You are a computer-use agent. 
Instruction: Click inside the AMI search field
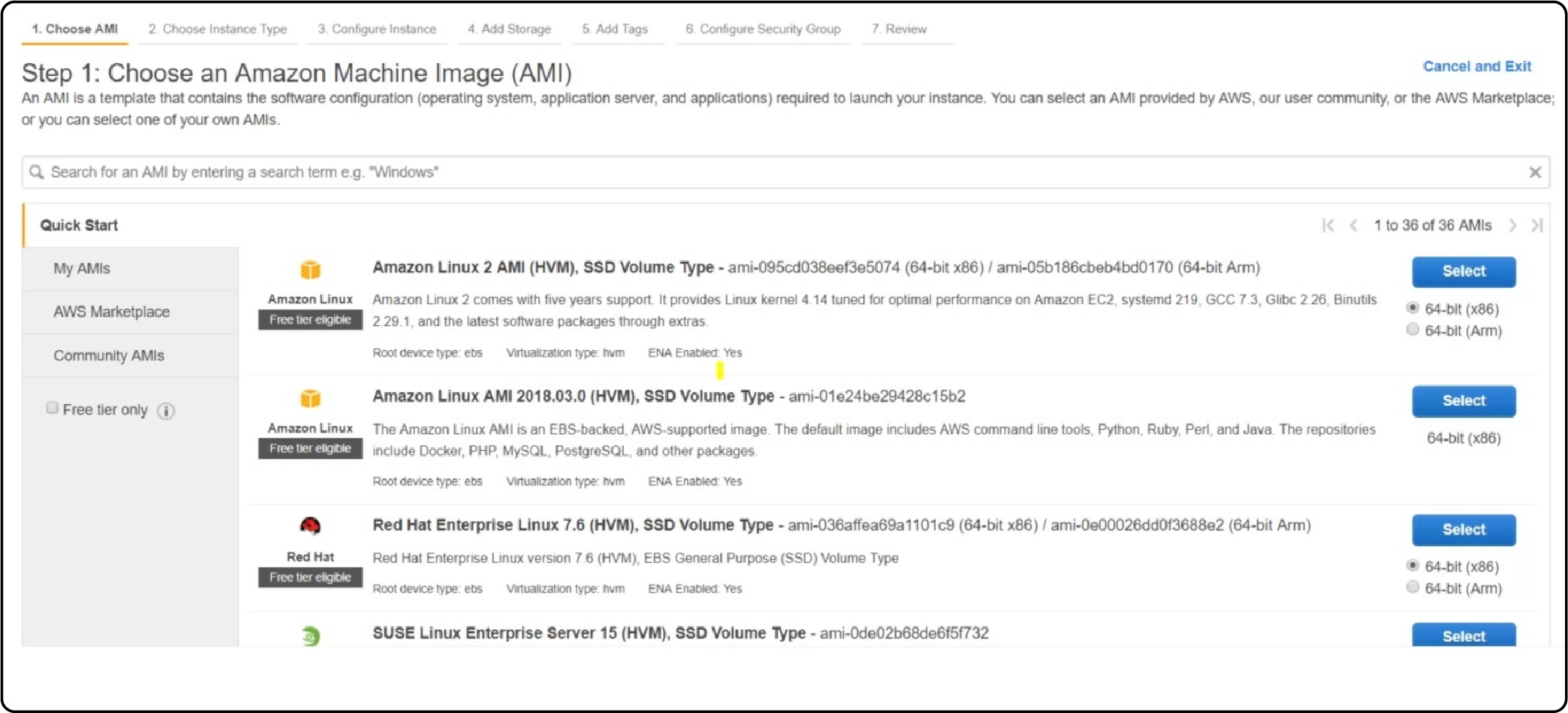click(526, 172)
